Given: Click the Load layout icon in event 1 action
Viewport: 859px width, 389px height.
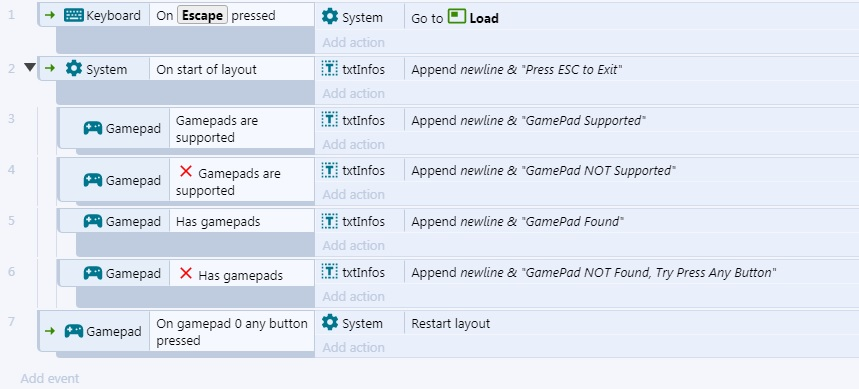Looking at the screenshot, I should [456, 16].
